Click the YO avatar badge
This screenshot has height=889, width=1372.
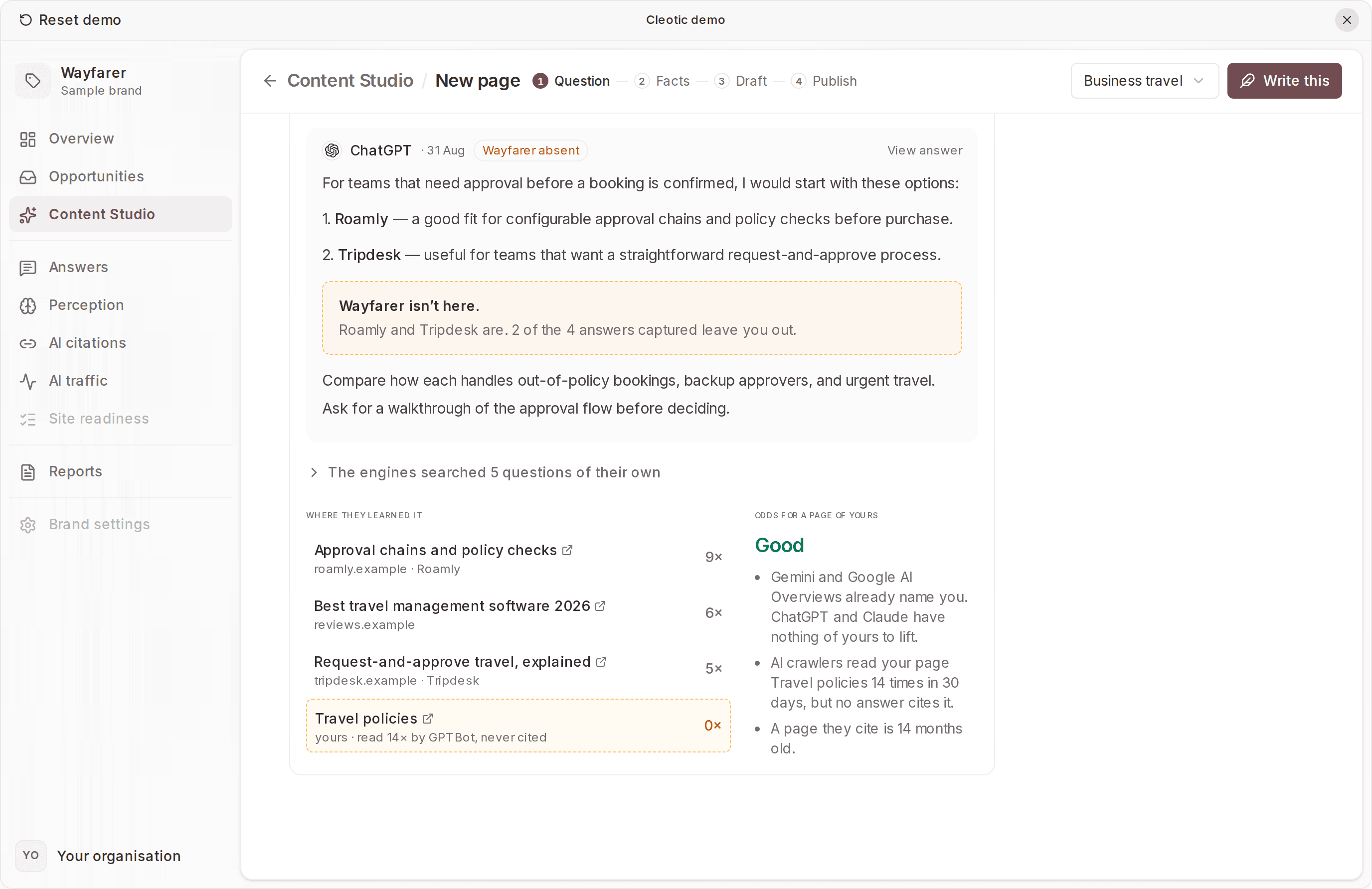coord(31,856)
